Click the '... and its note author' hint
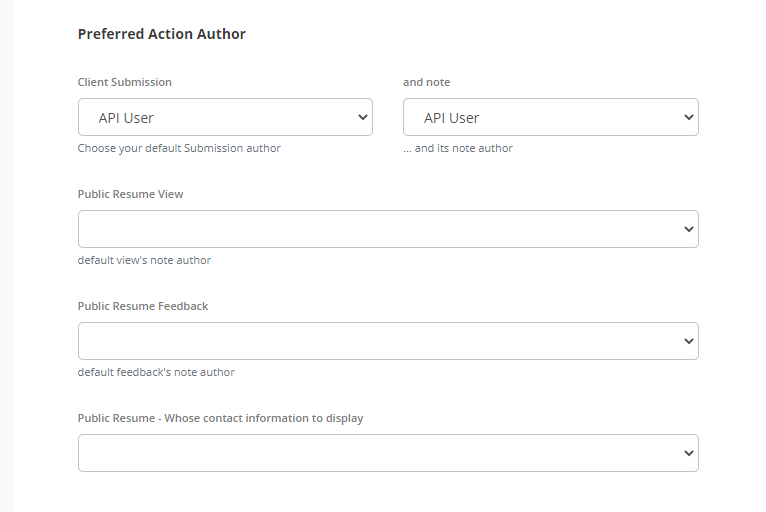The image size is (766, 512). [458, 148]
